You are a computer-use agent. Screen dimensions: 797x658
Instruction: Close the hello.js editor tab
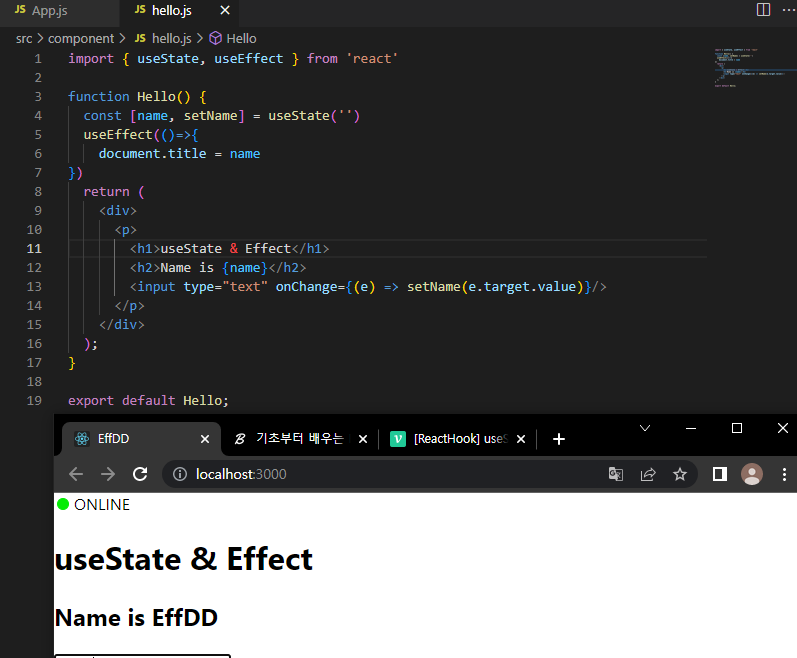point(225,11)
